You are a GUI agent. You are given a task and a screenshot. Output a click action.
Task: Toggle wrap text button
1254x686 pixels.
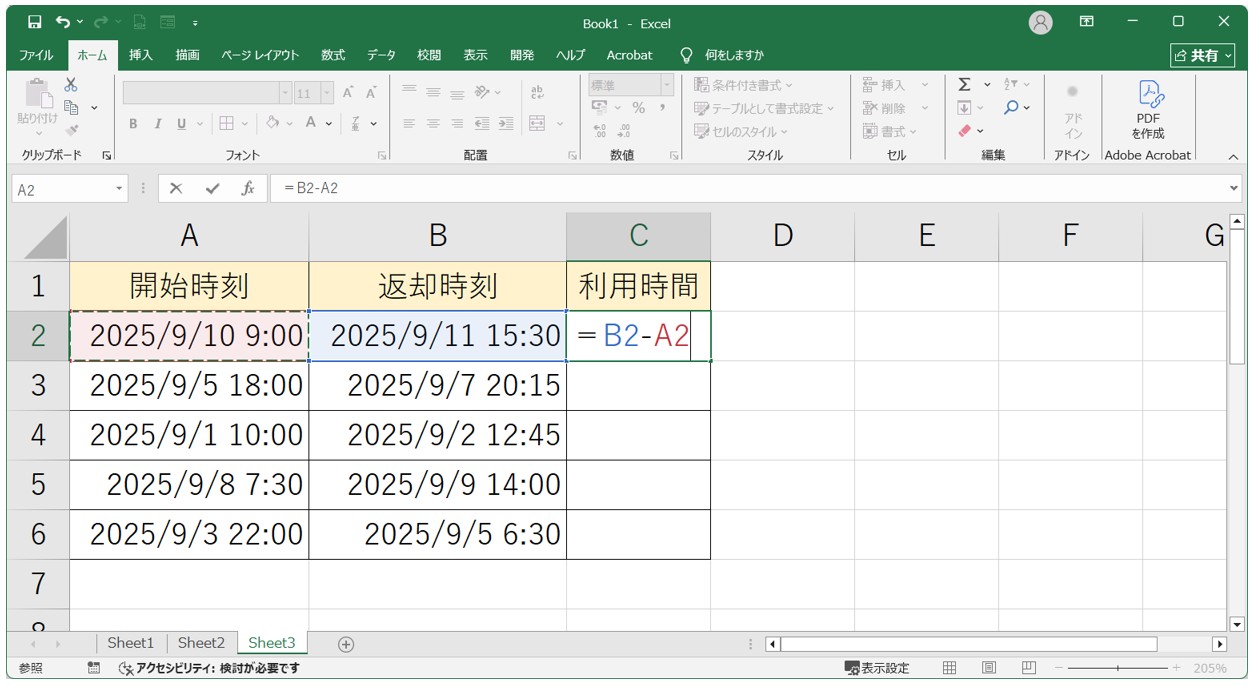(x=537, y=92)
